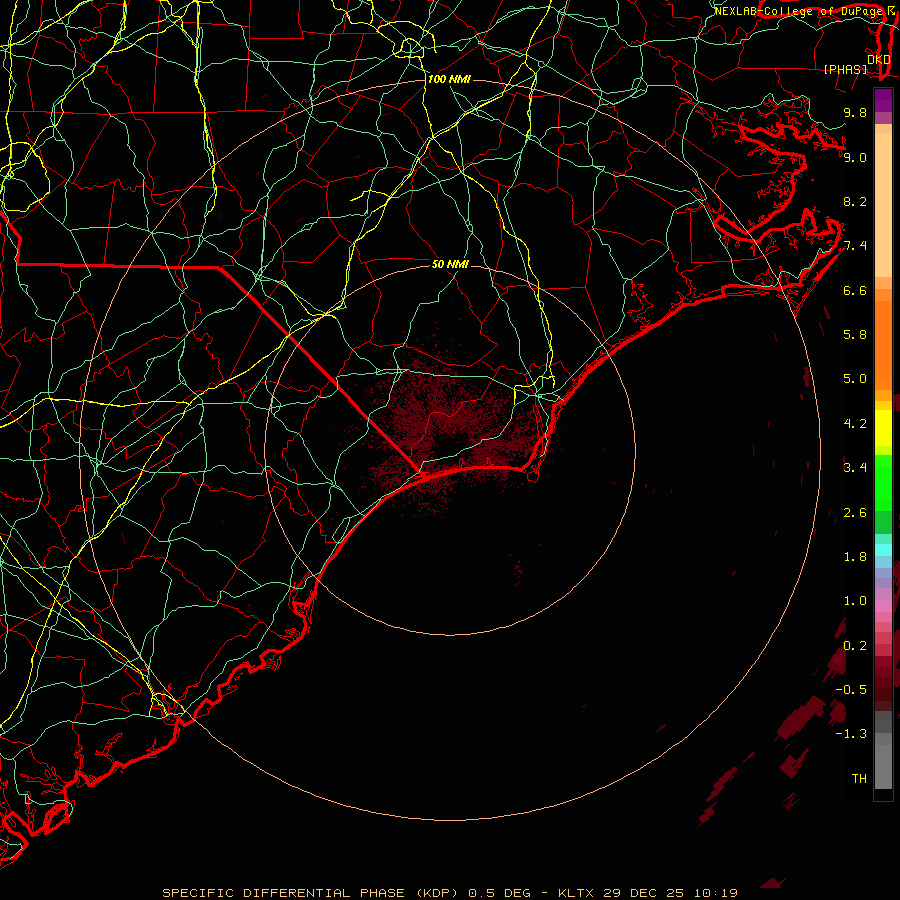Image resolution: width=900 pixels, height=900 pixels.
Task: Select the purple swatch atop the color bar
Action: click(883, 100)
